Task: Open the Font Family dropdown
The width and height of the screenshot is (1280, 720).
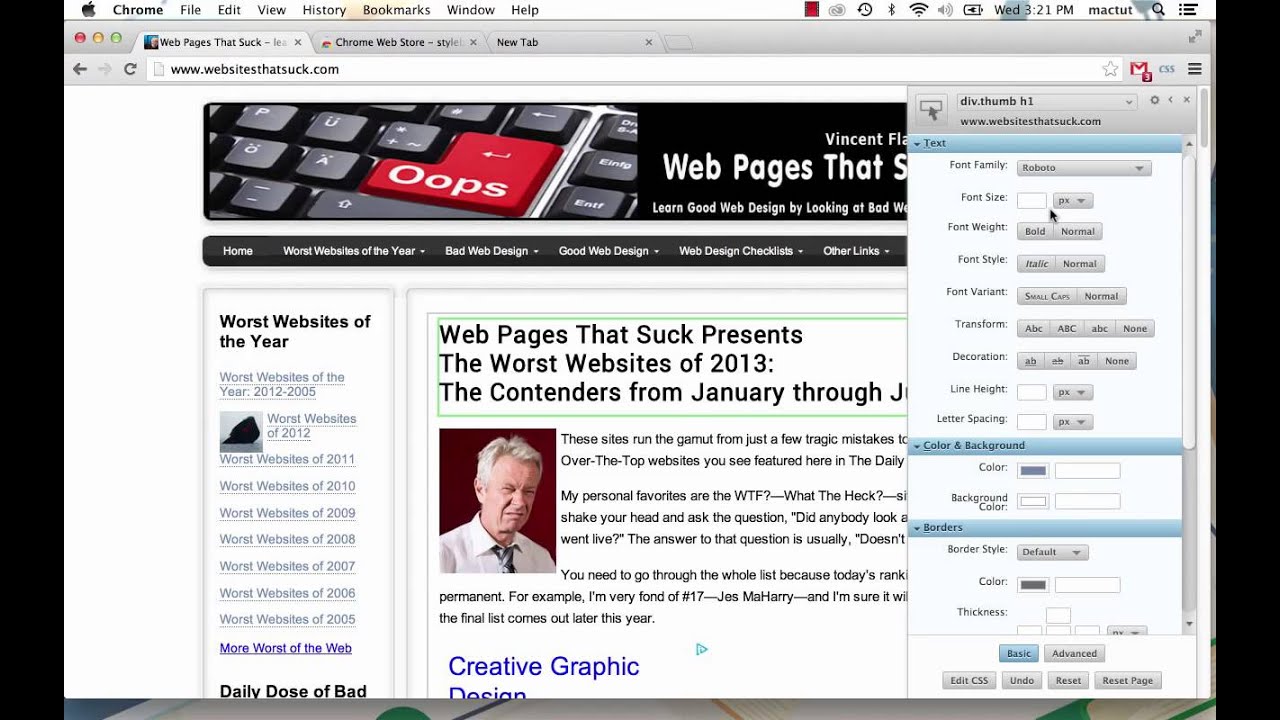Action: click(x=1084, y=168)
